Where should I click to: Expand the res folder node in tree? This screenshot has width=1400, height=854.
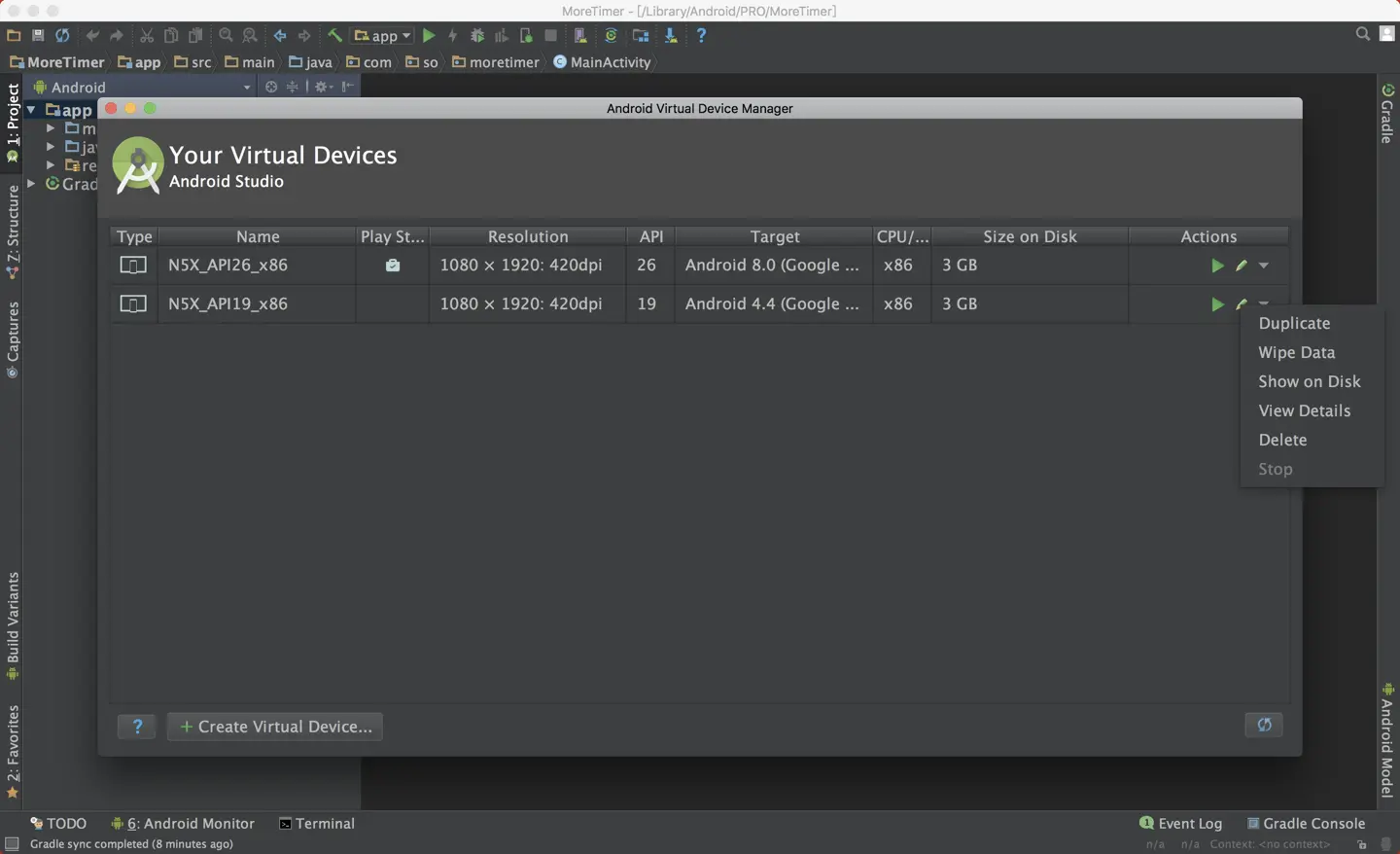pyautogui.click(x=51, y=165)
